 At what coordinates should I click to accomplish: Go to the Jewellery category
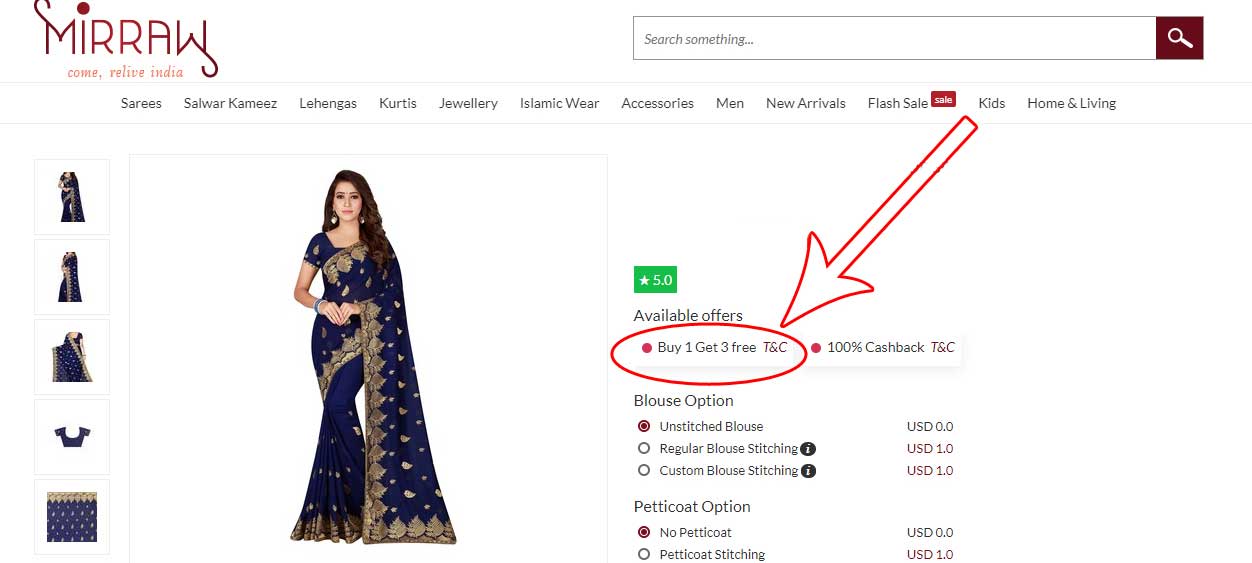click(x=468, y=103)
